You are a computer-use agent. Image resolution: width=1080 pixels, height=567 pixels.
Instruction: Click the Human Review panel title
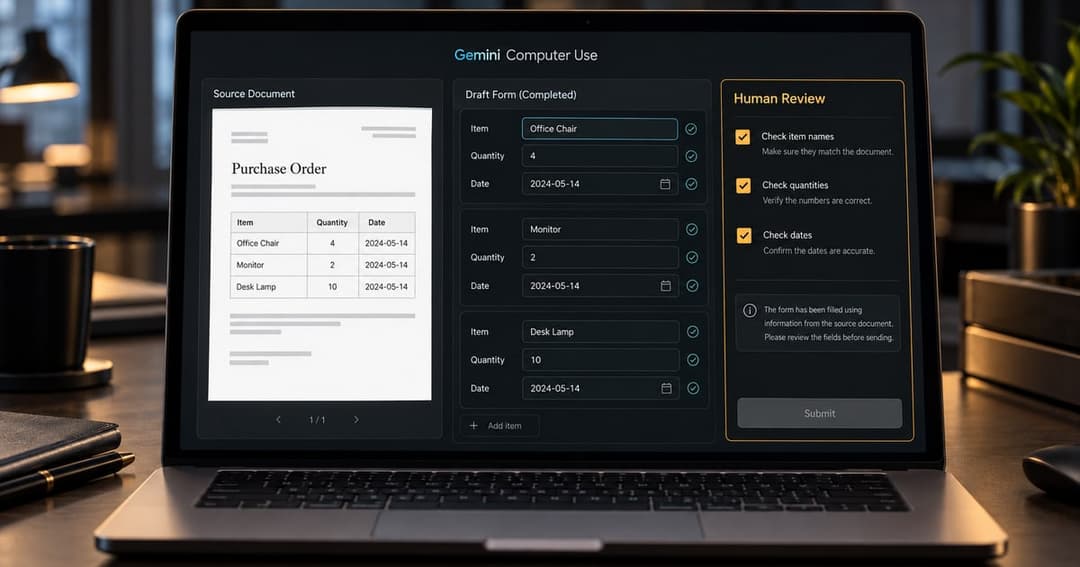click(779, 99)
